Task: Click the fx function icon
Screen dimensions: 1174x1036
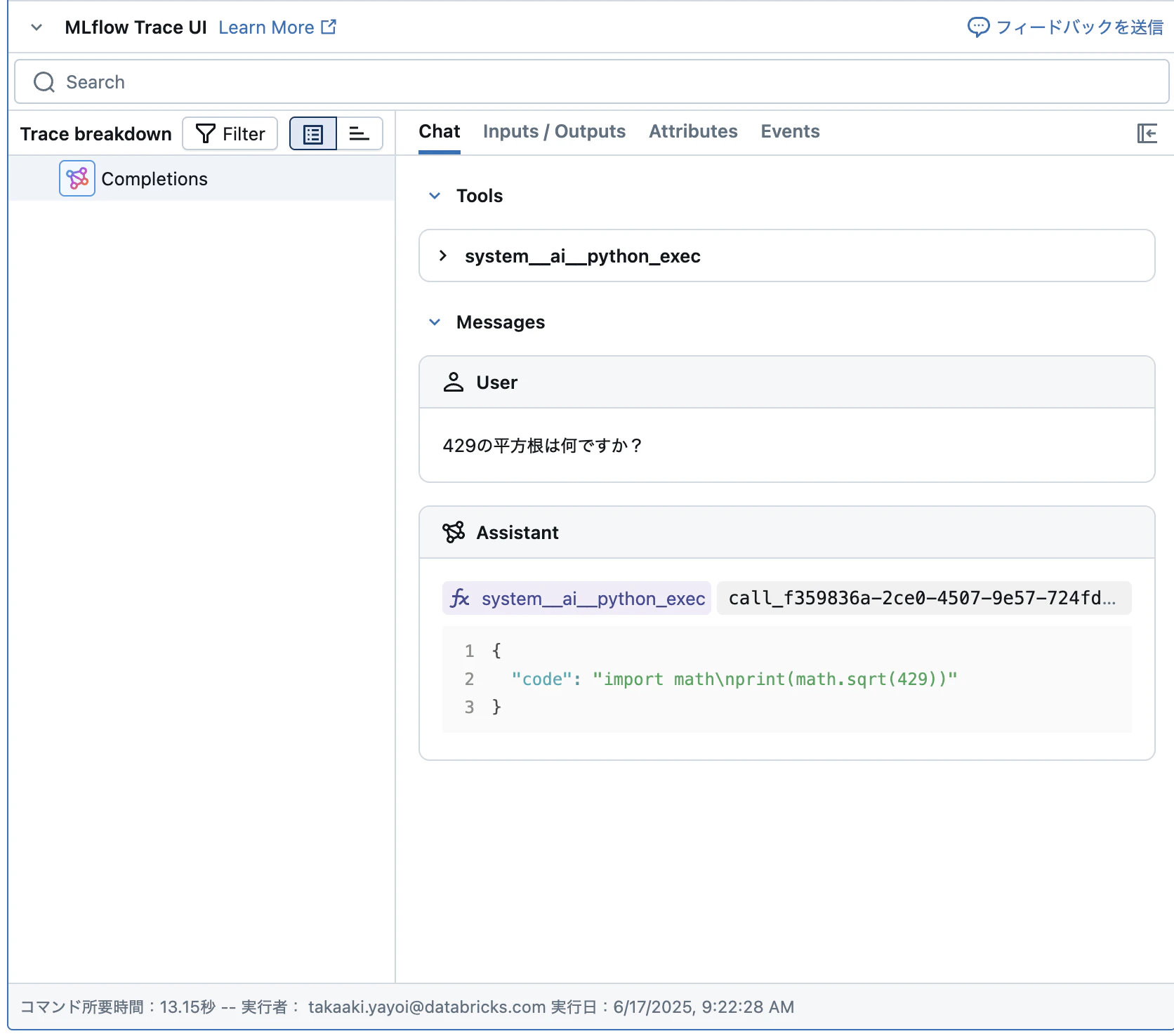Action: 460,598
